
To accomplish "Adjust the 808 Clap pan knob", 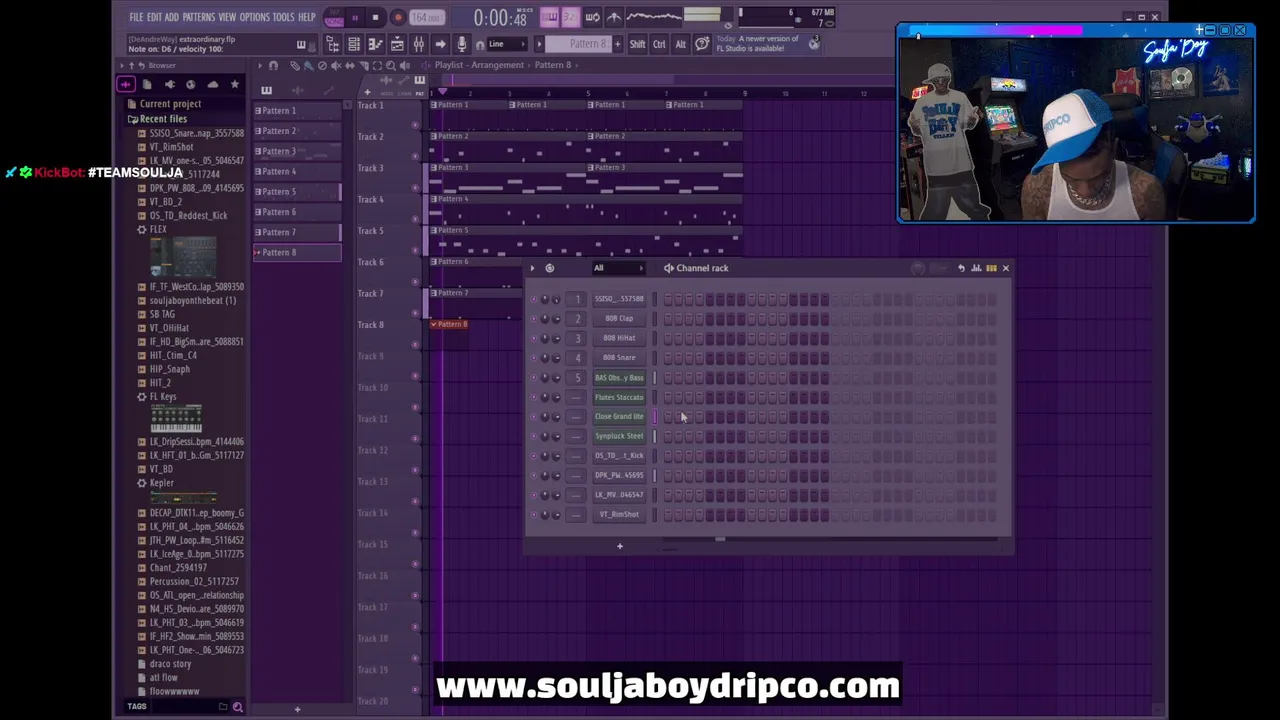I will 545,319.
